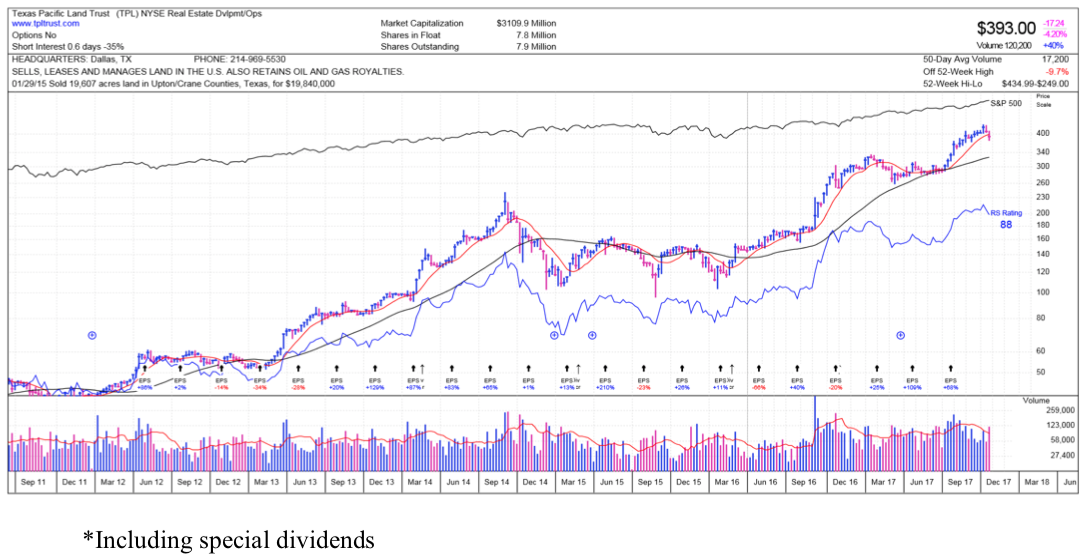
Task: Click the Price Scale header label
Action: click(1044, 100)
